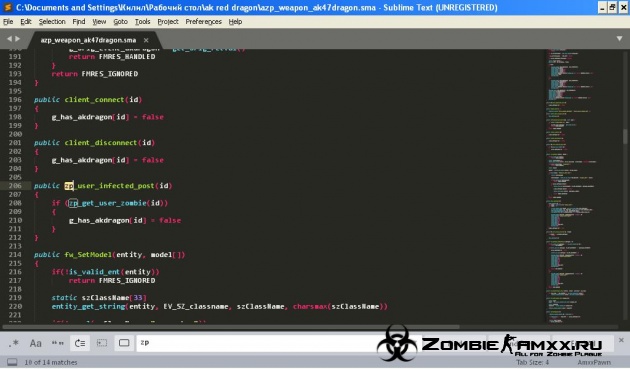Toggle highlight matches button

pos(124,343)
